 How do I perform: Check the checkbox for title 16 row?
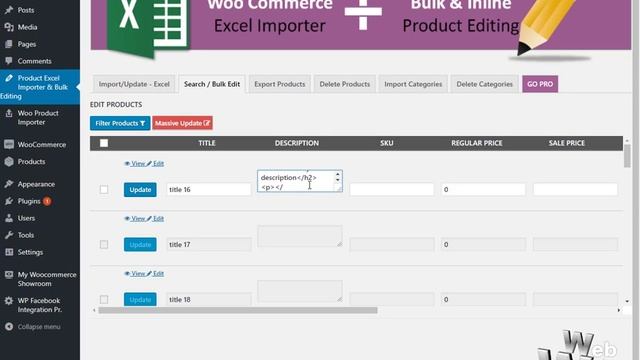pos(104,190)
